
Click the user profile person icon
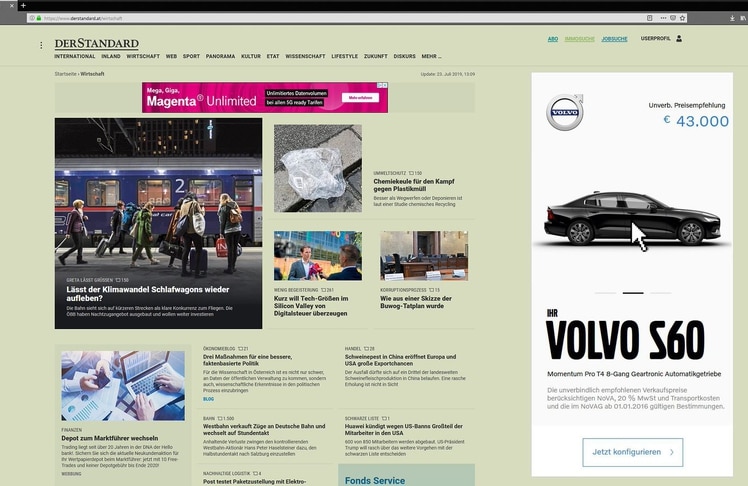coord(679,39)
